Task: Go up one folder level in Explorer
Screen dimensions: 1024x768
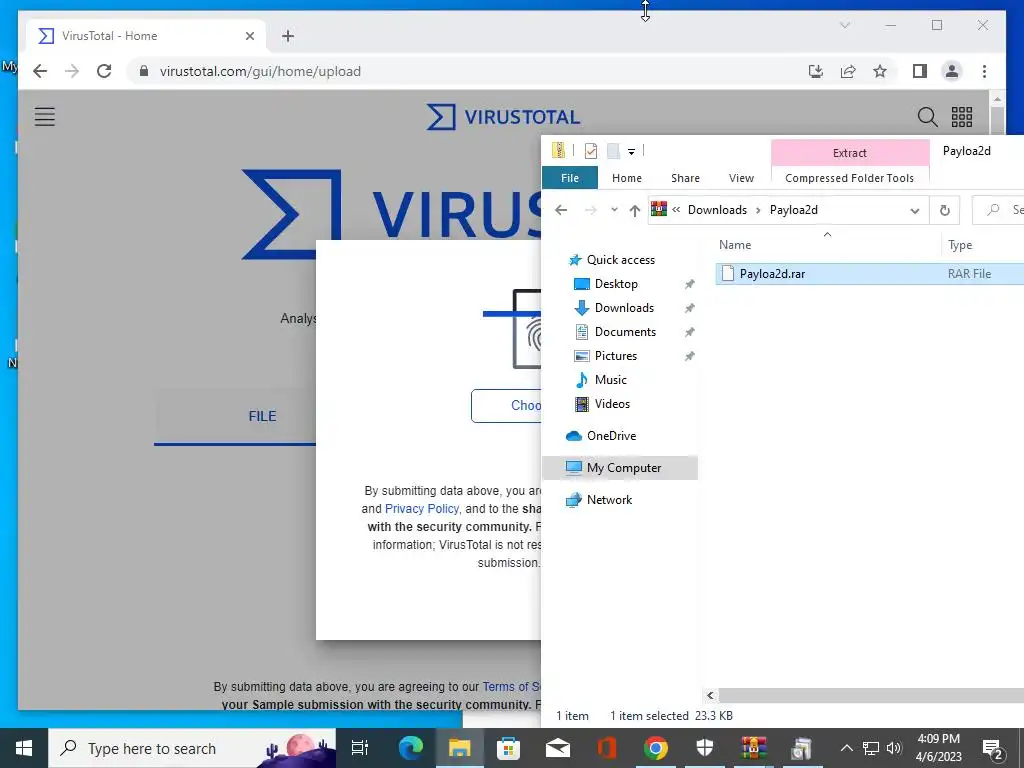Action: click(635, 210)
